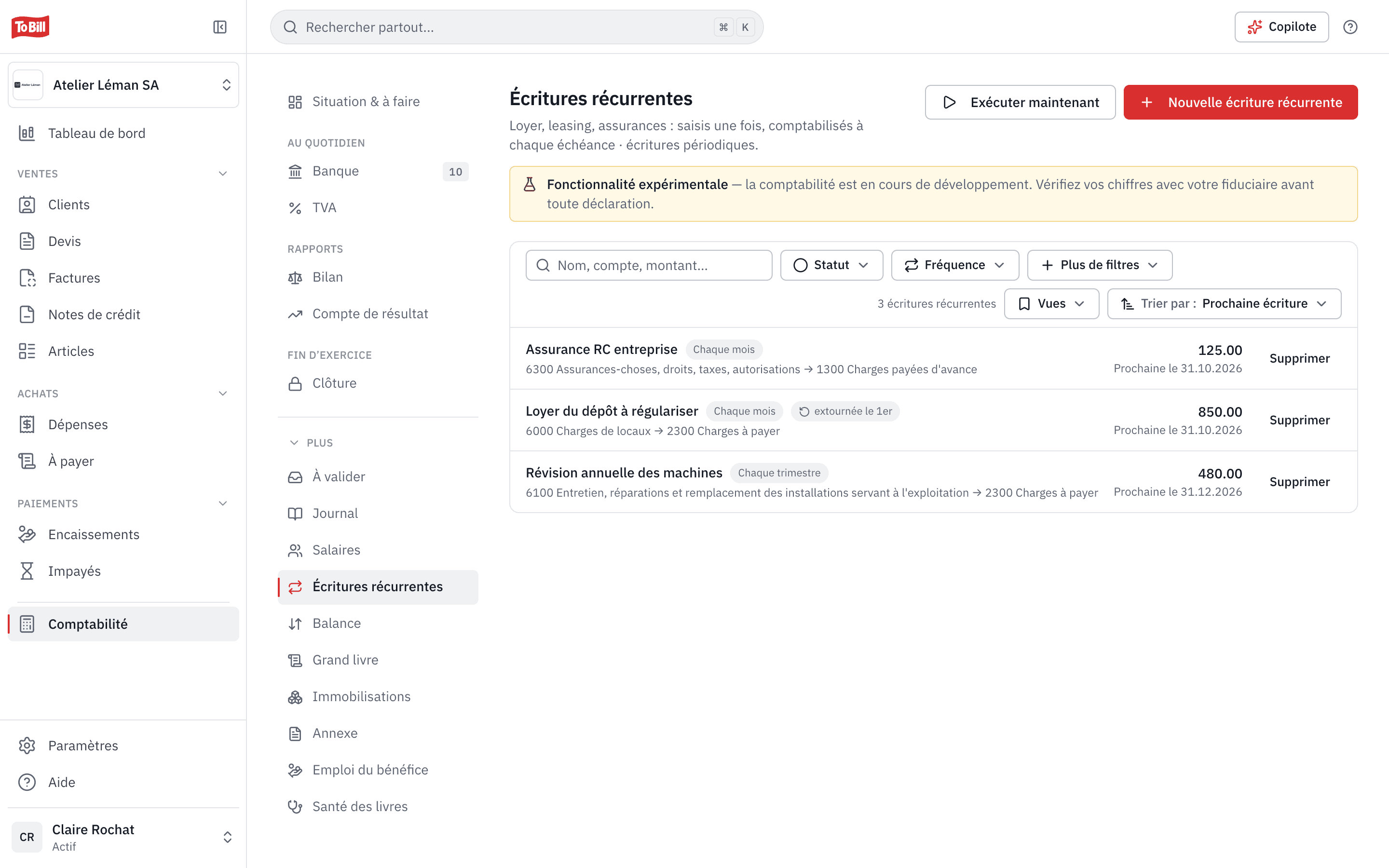Image resolution: width=1389 pixels, height=868 pixels.
Task: Open Claire Rochat user menu
Action: [x=123, y=837]
